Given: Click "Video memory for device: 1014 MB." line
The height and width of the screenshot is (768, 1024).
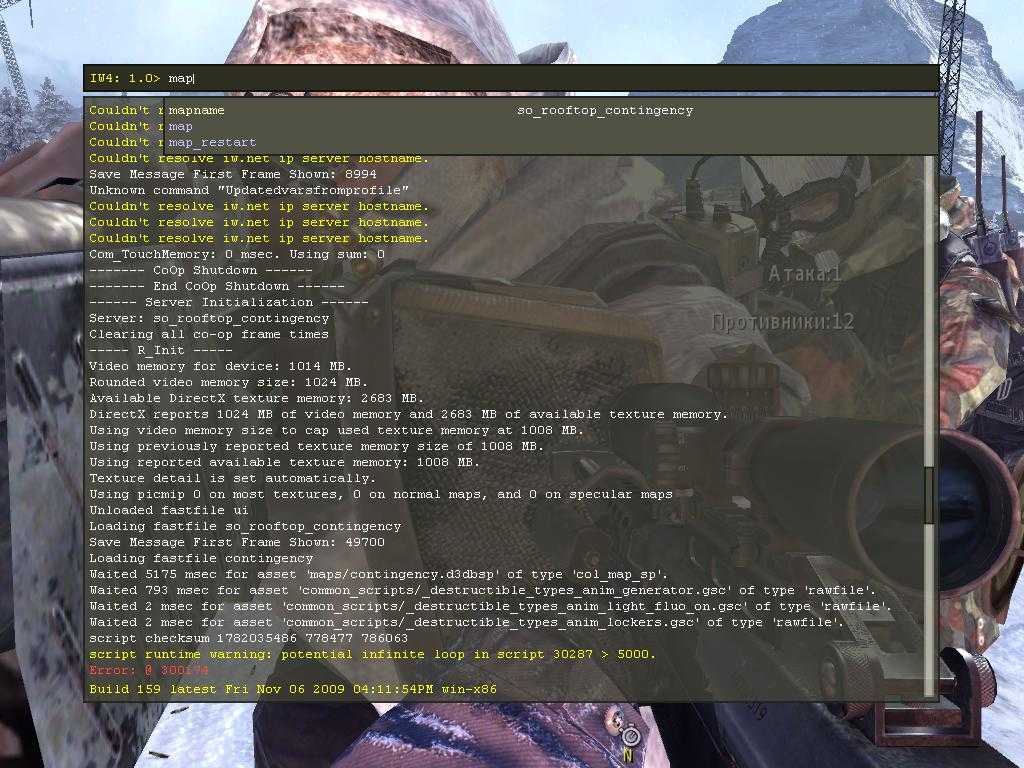Looking at the screenshot, I should pos(221,366).
